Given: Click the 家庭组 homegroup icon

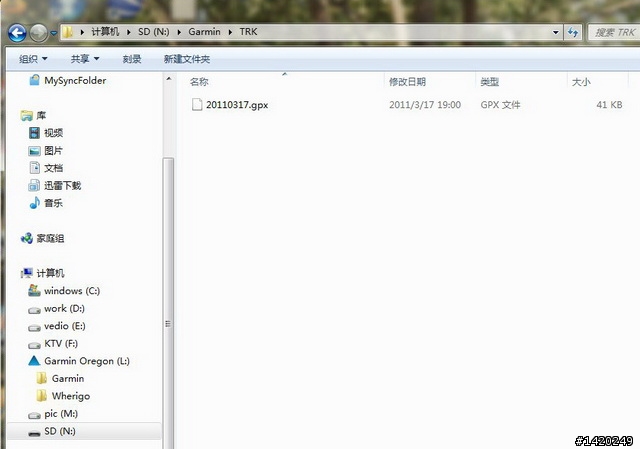Looking at the screenshot, I should [27, 238].
